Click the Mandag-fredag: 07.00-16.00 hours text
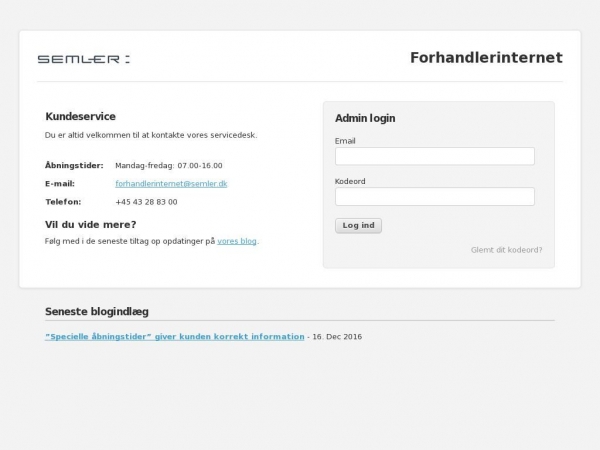 169,166
